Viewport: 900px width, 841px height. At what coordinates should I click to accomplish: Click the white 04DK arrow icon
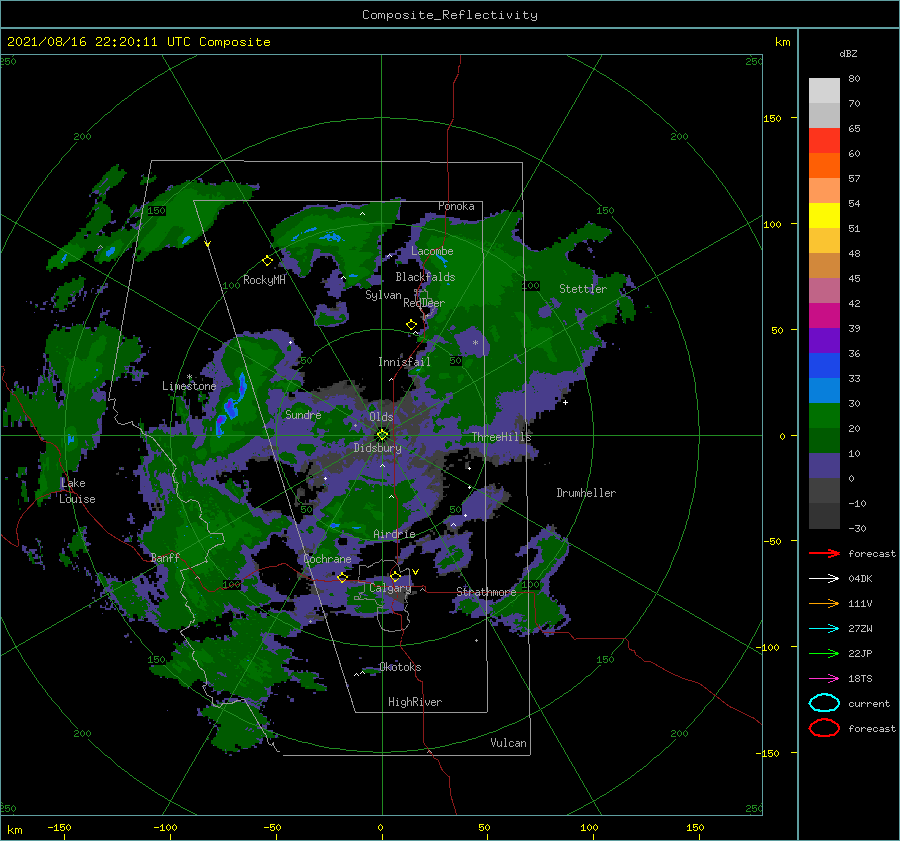pyautogui.click(x=824, y=578)
